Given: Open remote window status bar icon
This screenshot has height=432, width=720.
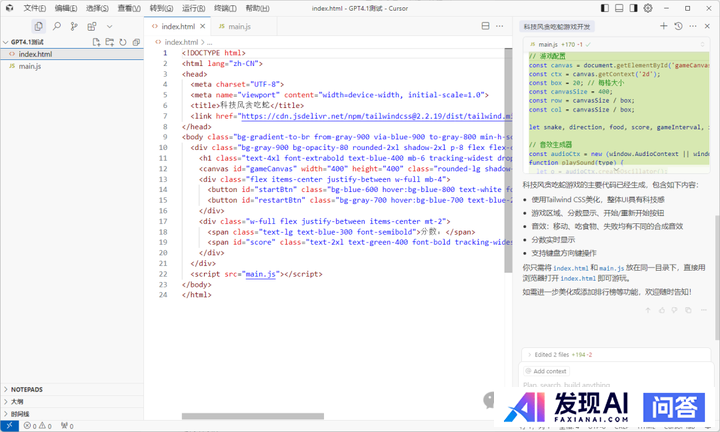Looking at the screenshot, I should pyautogui.click(x=9, y=426).
